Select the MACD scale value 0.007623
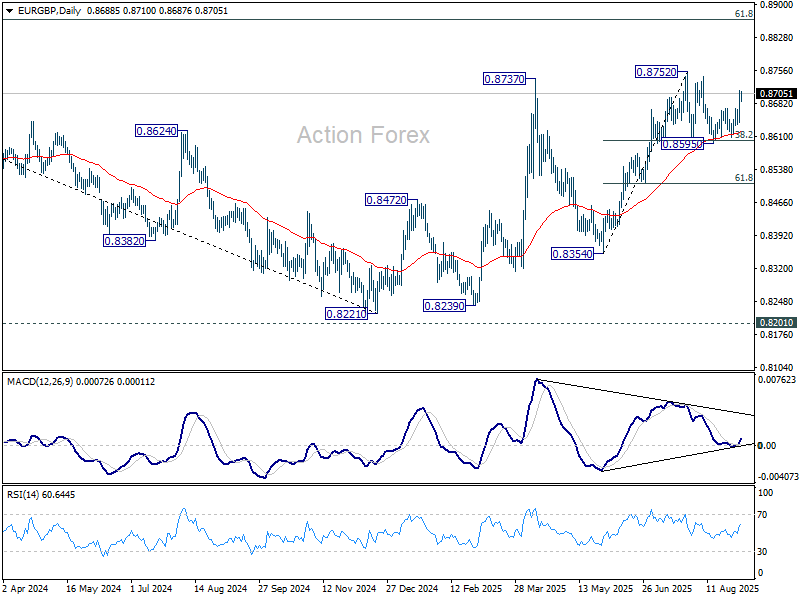Viewport: 800px width, 600px height. pos(777,380)
